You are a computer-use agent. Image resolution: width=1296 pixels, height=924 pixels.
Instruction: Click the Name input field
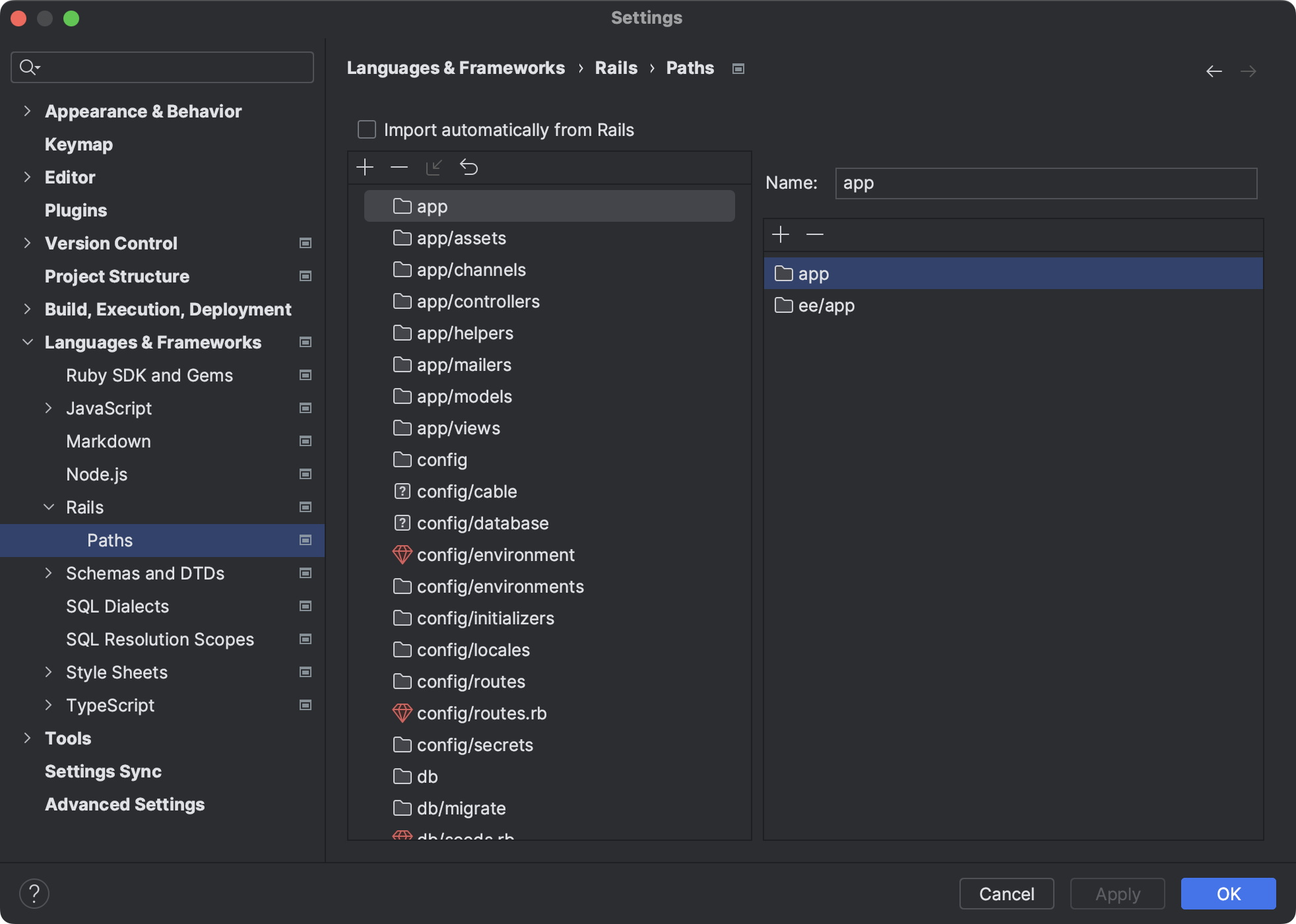point(1046,183)
